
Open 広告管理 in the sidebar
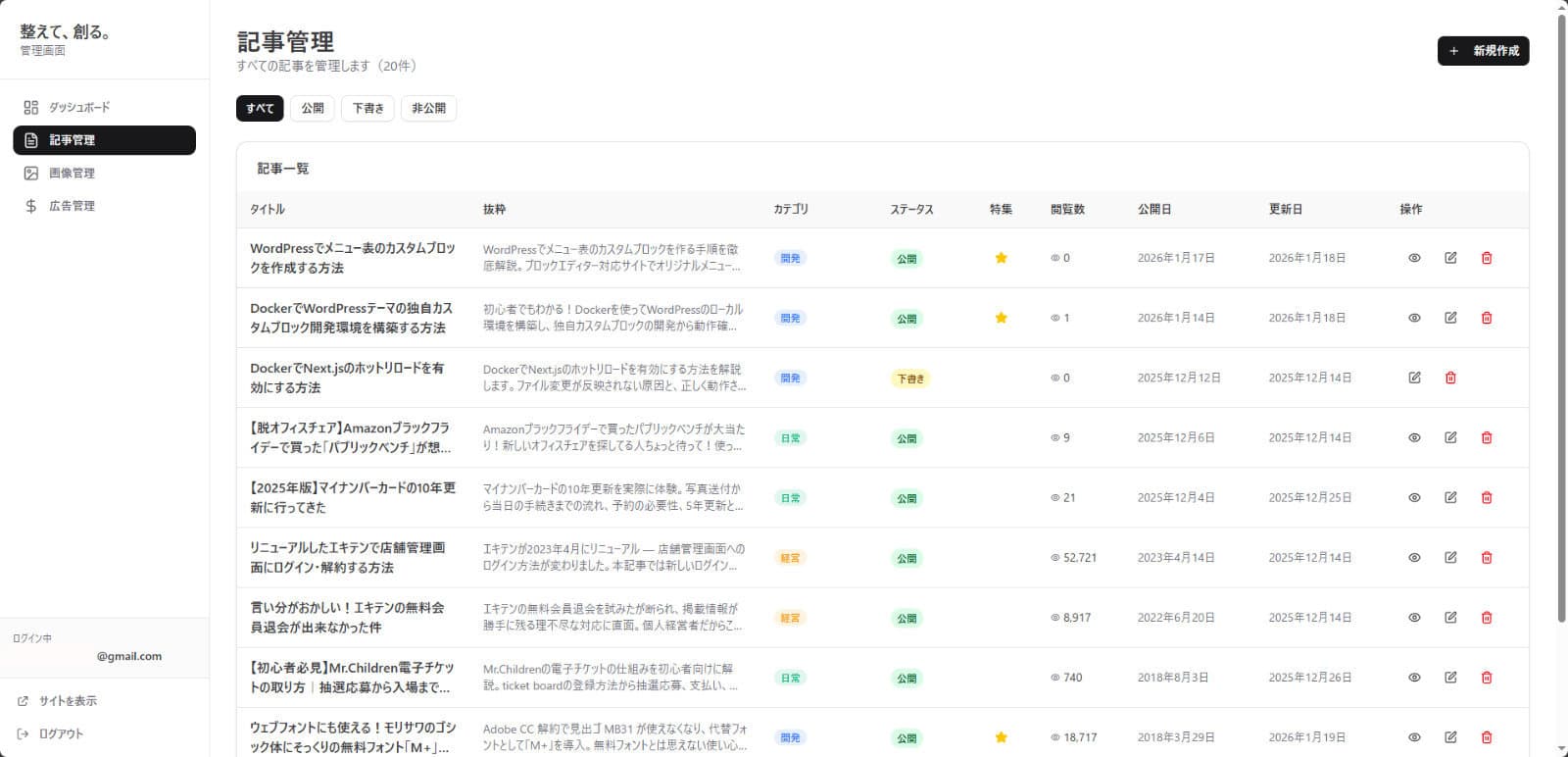(104, 206)
